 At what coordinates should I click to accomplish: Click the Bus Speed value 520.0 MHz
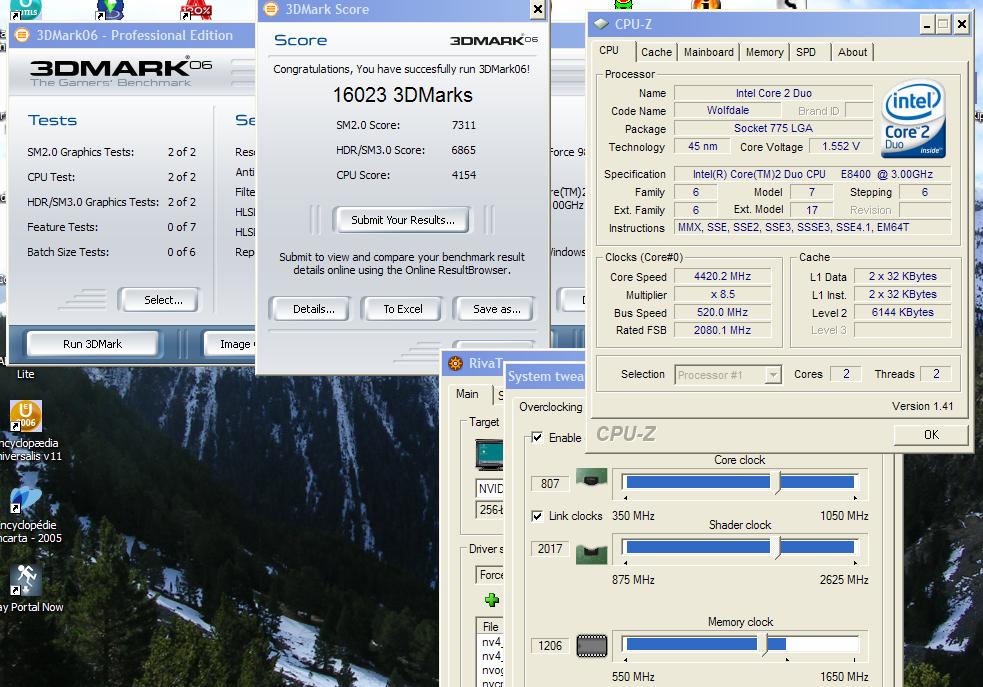coord(722,312)
